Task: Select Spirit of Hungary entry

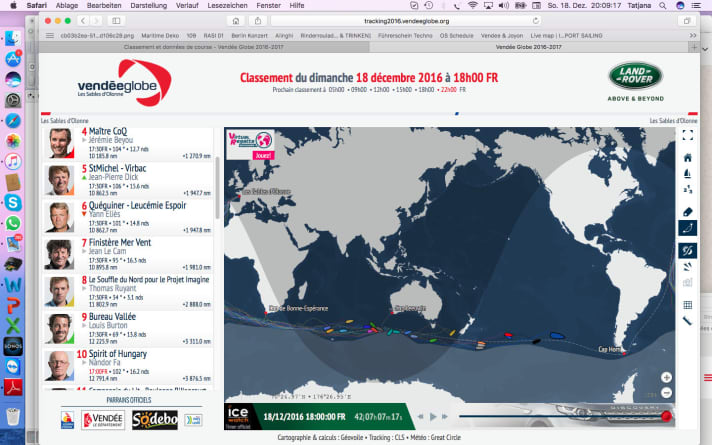Action: pyautogui.click(x=128, y=366)
